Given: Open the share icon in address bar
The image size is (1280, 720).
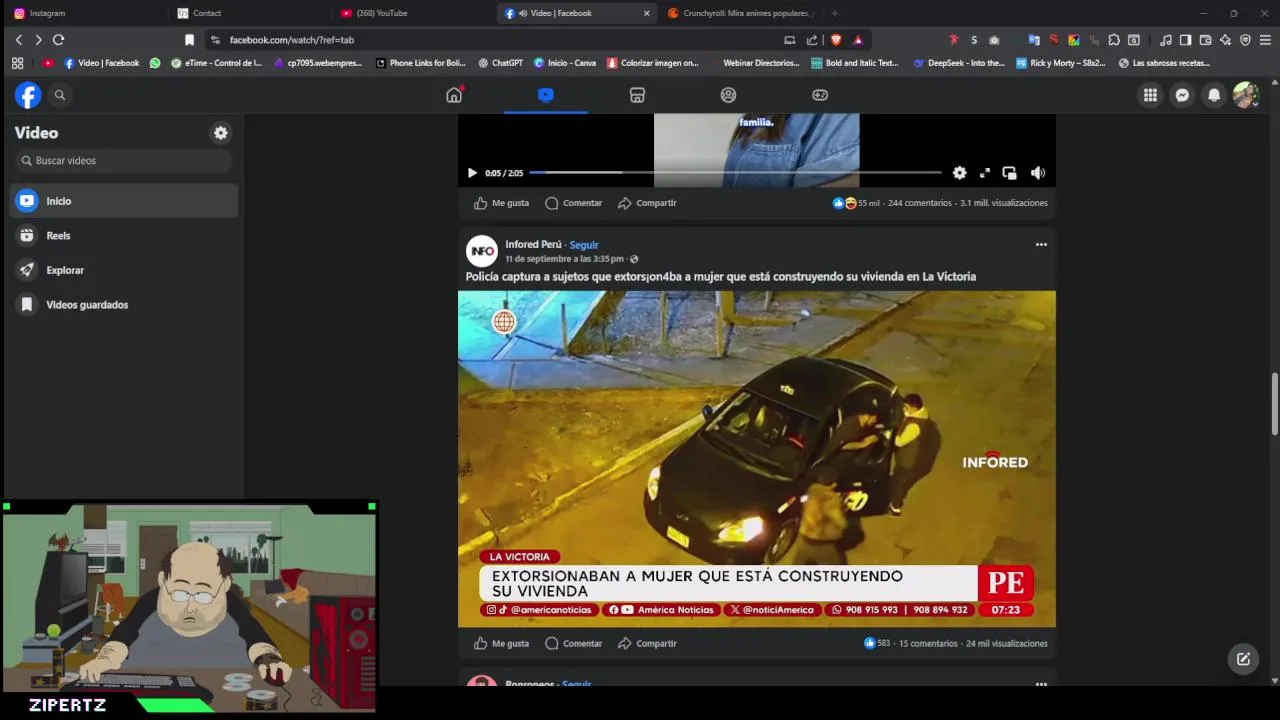Looking at the screenshot, I should [812, 40].
